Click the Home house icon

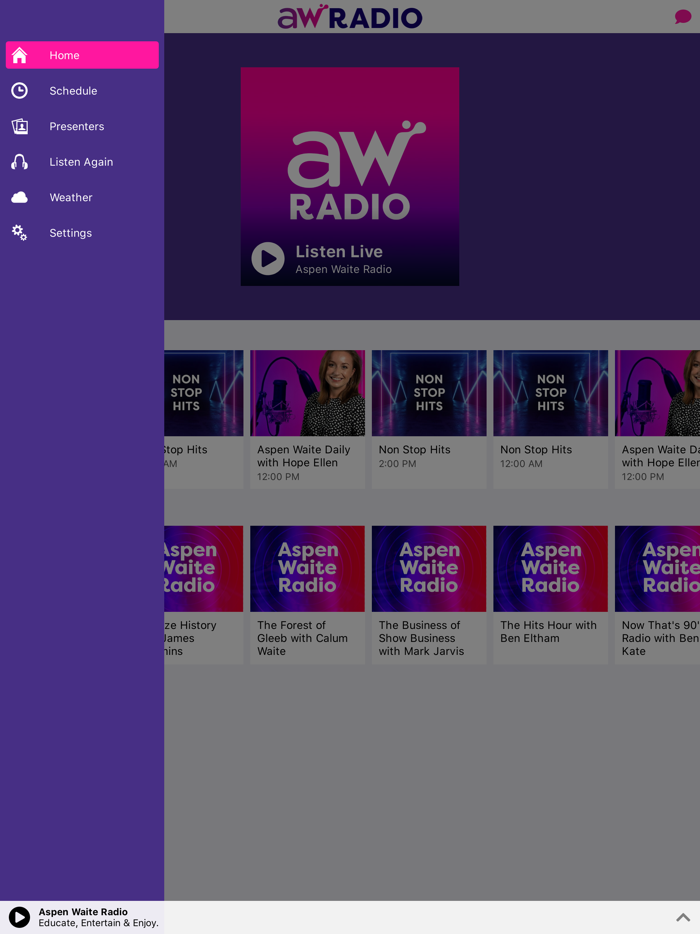pyautogui.click(x=19, y=55)
